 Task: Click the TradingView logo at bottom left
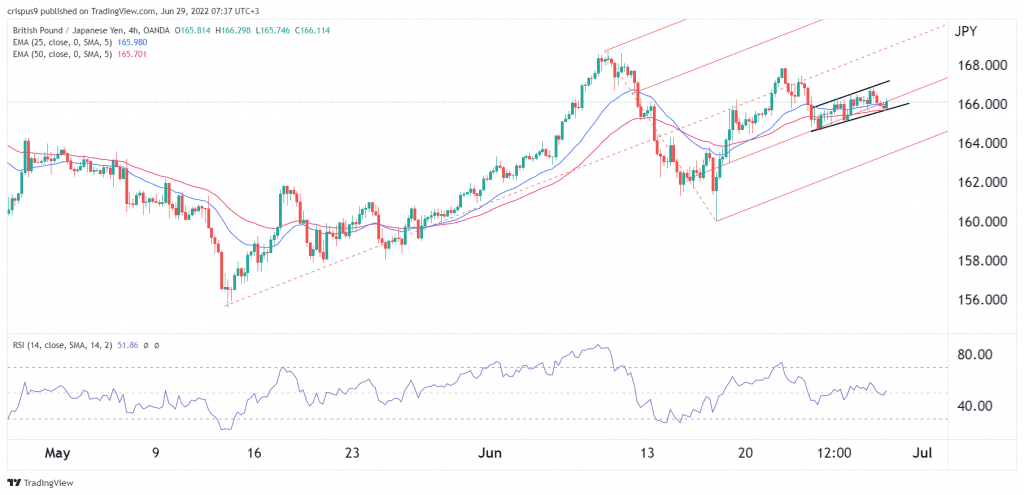(40, 483)
